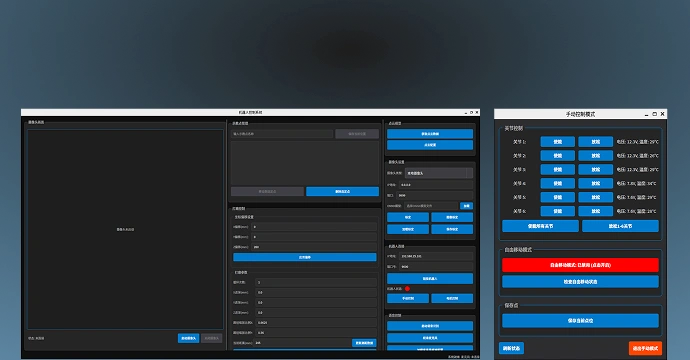Apply spindle offset with 应用偏移 button

305,257
